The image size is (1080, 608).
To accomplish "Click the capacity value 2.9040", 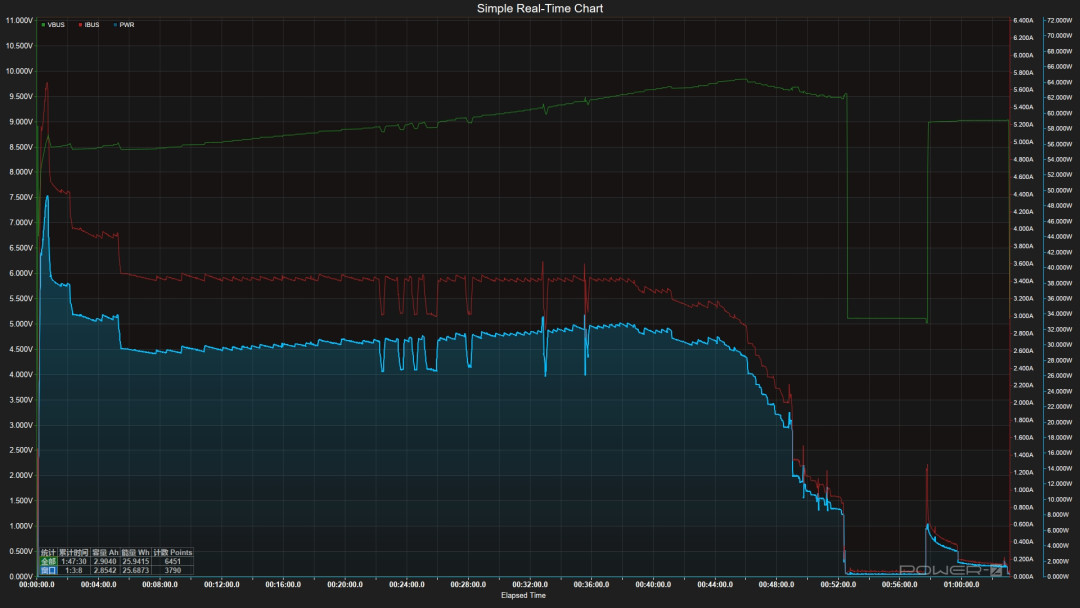I will 105,561.
